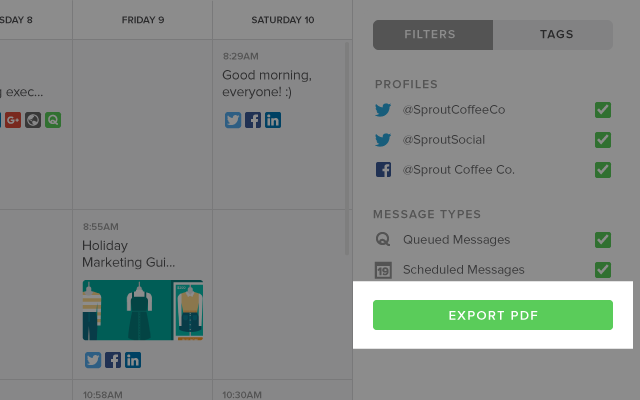Click Facebook icon under Holiday Marketing post
The image size is (640, 400).
tap(113, 360)
